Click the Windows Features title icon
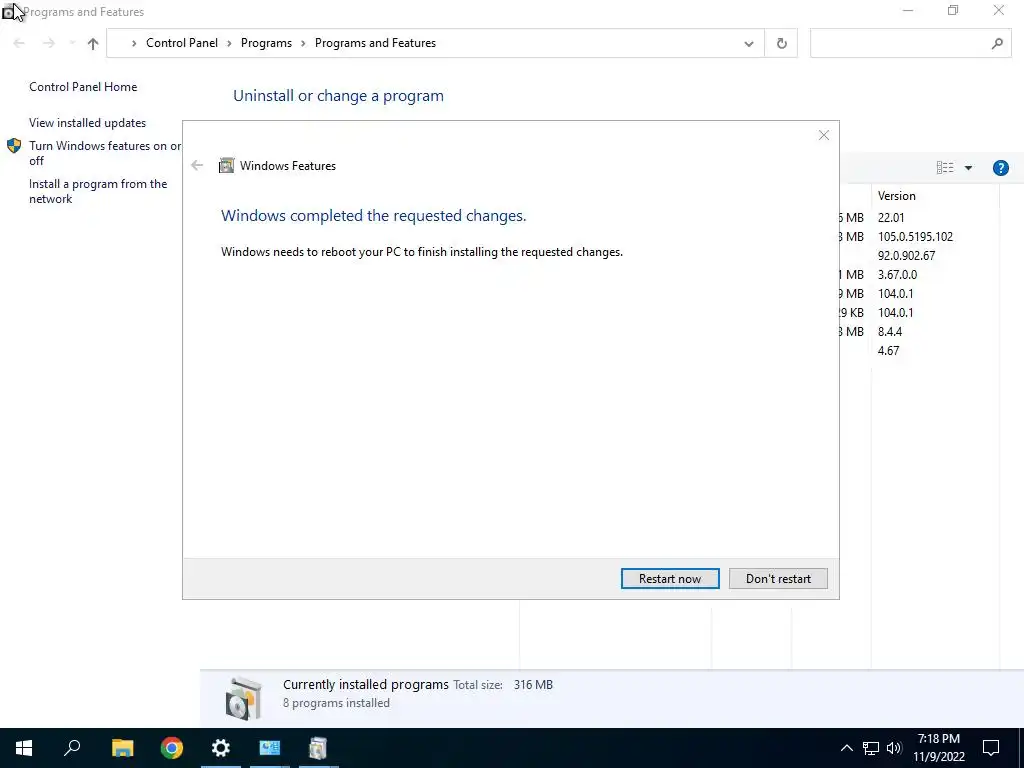The width and height of the screenshot is (1024, 768). (226, 165)
